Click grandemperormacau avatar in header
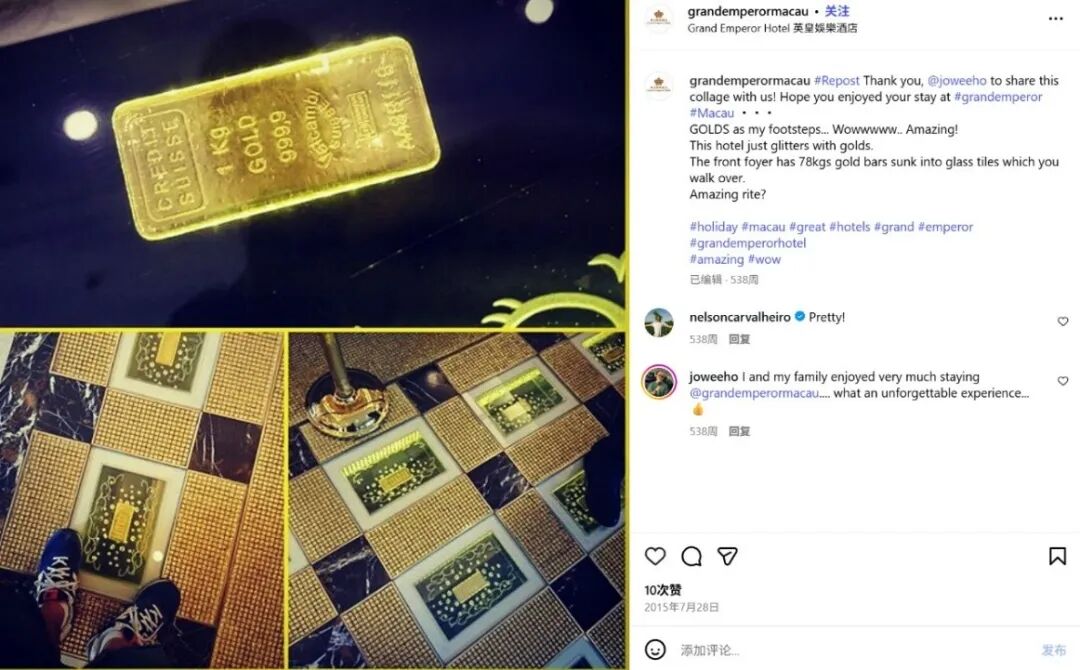The image size is (1080, 670). click(x=658, y=19)
